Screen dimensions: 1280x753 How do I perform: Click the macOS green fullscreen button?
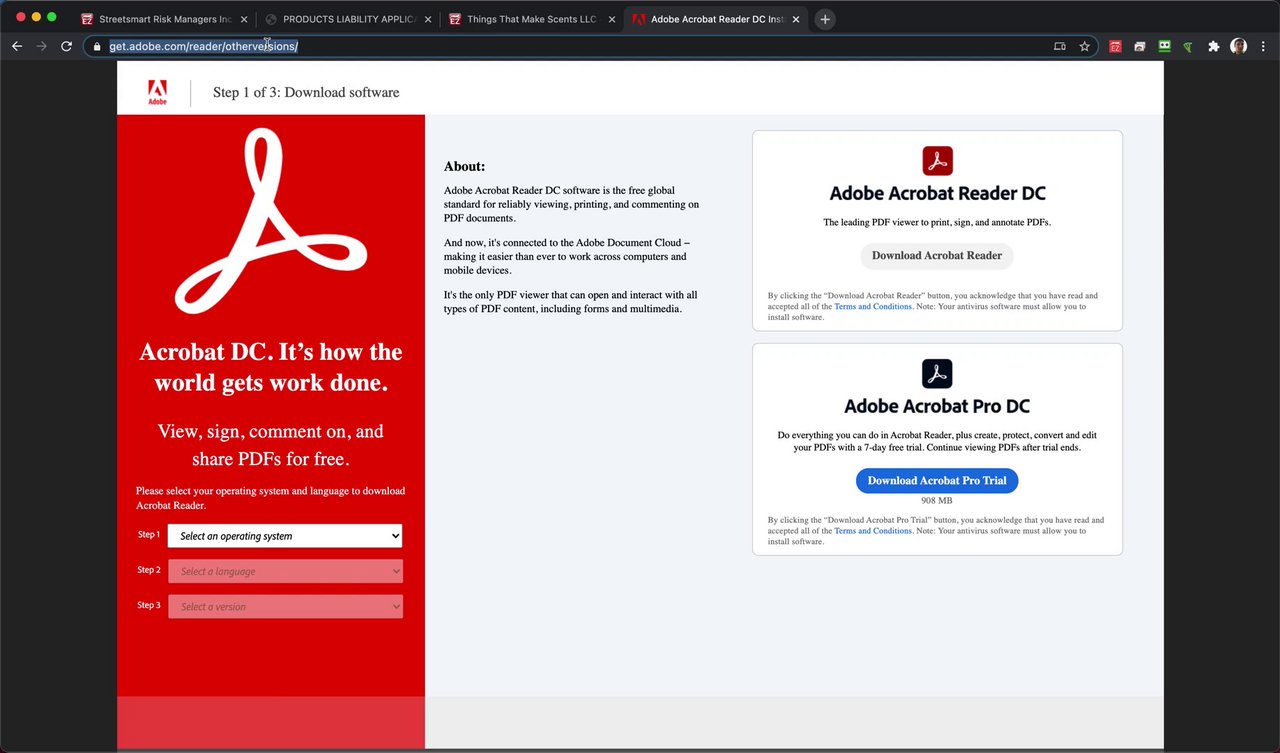pyautogui.click(x=52, y=18)
